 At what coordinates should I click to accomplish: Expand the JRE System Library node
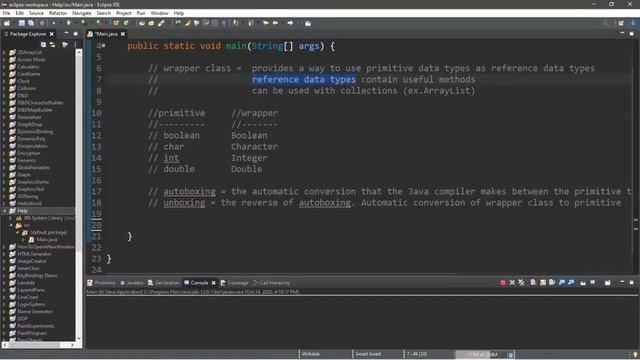tap(11, 218)
